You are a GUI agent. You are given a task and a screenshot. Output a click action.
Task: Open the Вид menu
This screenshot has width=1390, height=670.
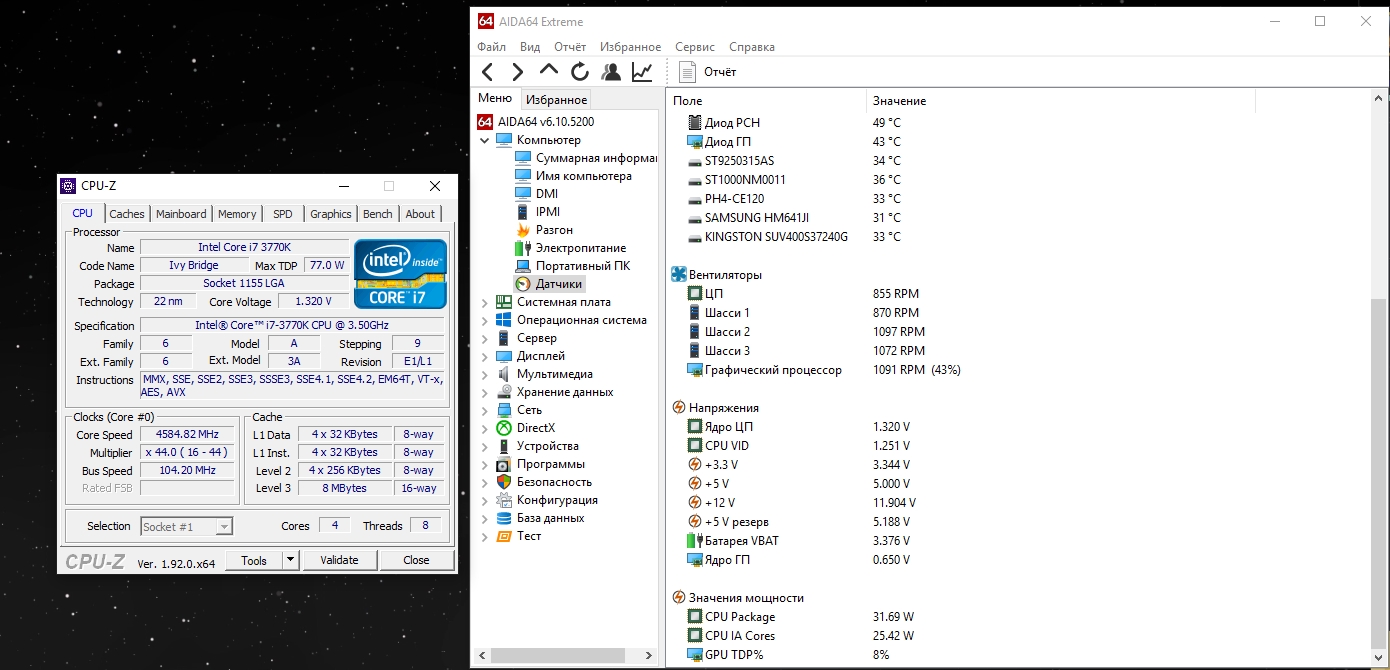(x=530, y=47)
